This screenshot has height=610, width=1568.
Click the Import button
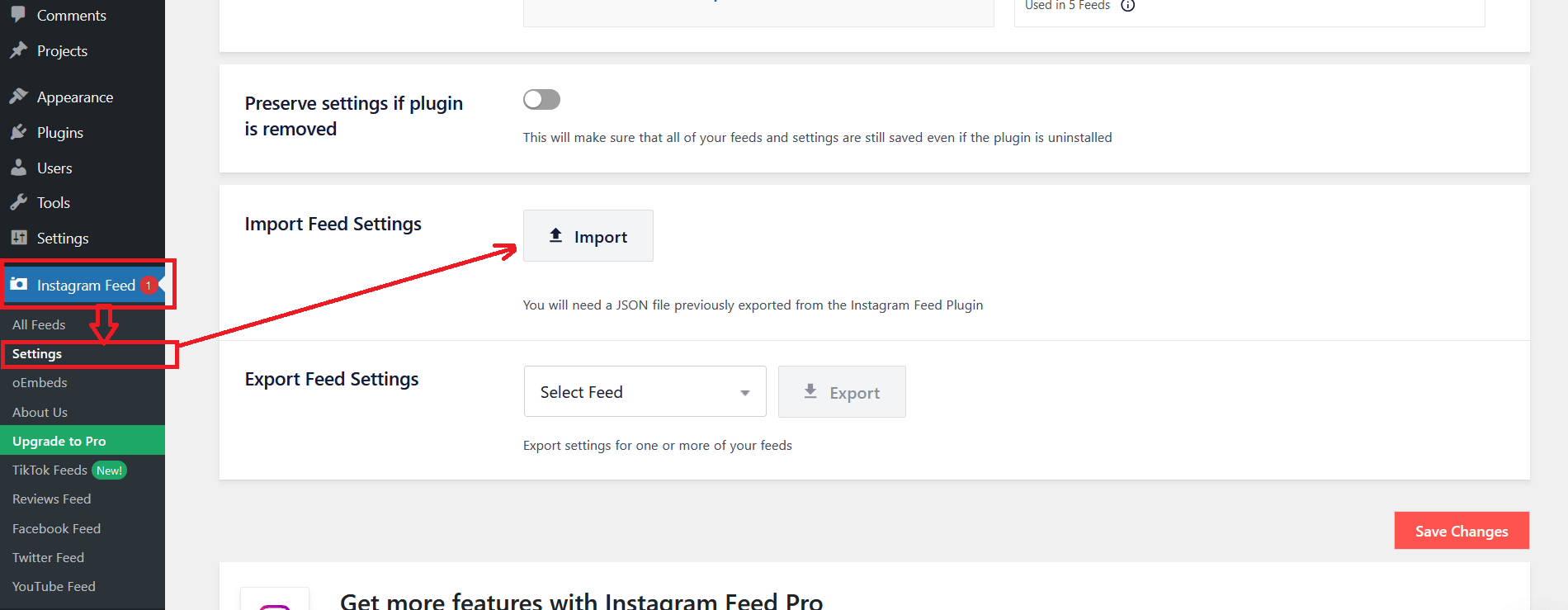point(588,236)
